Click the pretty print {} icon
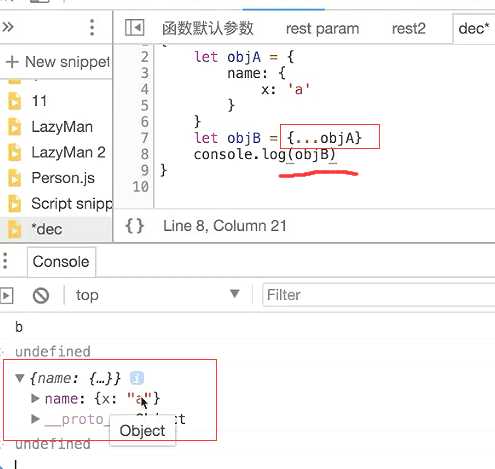The height and width of the screenshot is (469, 495). pos(135,226)
